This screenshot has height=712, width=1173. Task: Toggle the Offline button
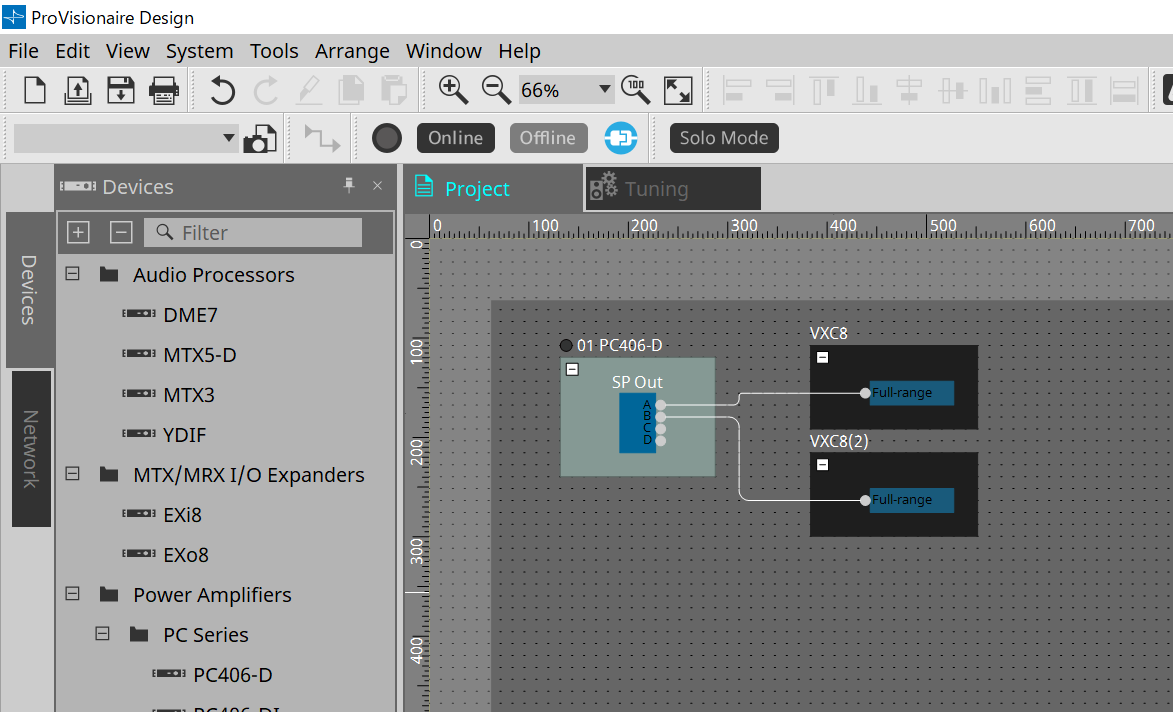tap(548, 138)
